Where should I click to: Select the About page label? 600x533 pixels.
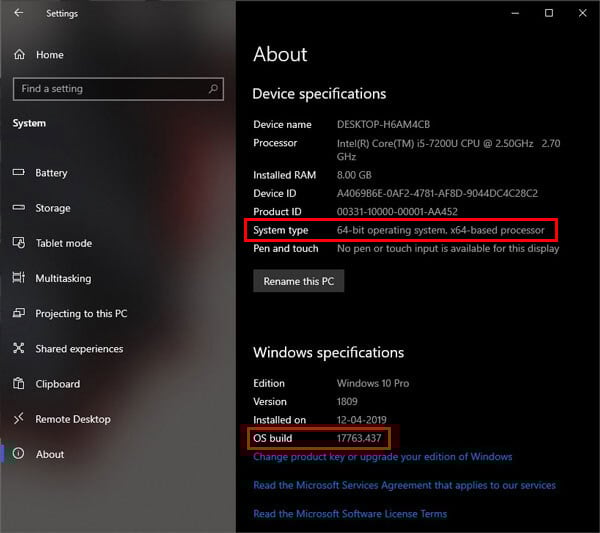click(50, 455)
